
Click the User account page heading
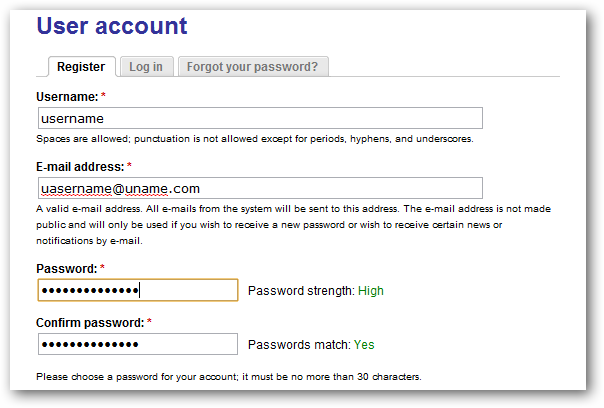click(112, 26)
